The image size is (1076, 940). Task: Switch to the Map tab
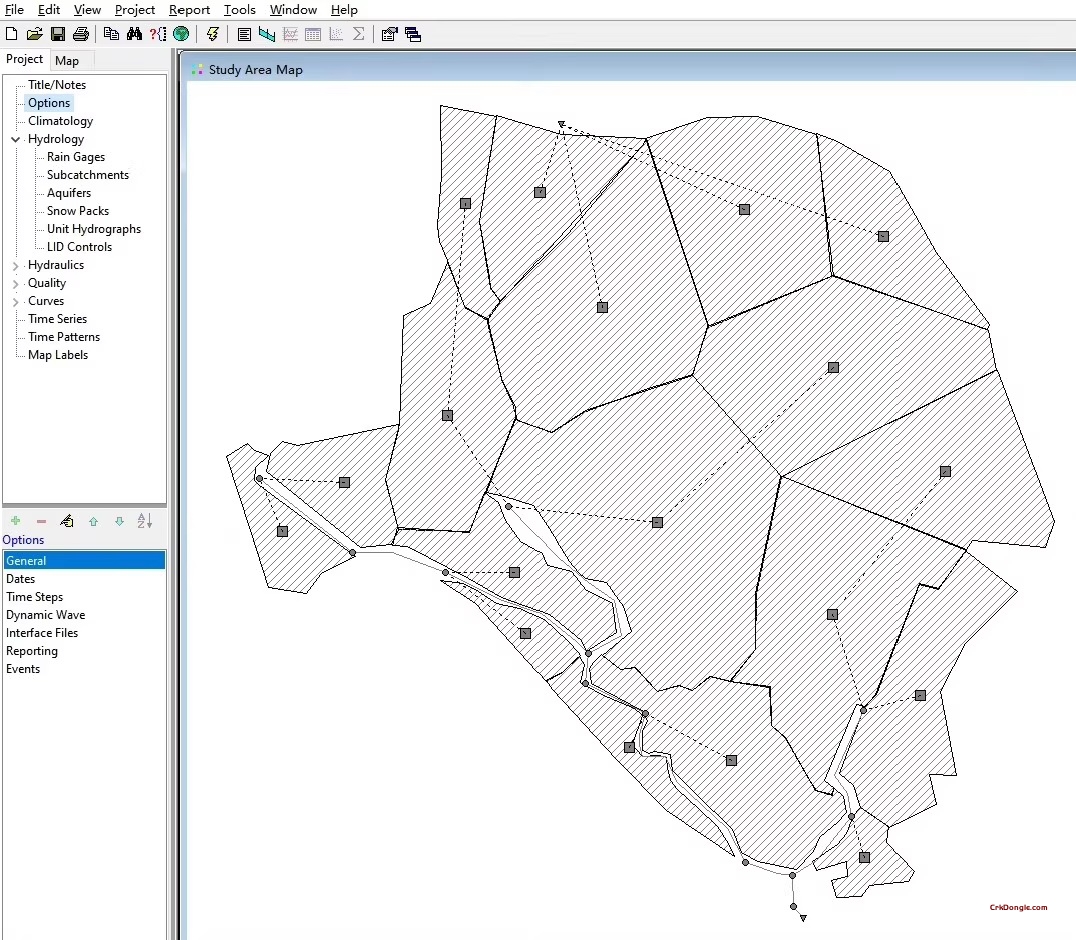pos(67,61)
